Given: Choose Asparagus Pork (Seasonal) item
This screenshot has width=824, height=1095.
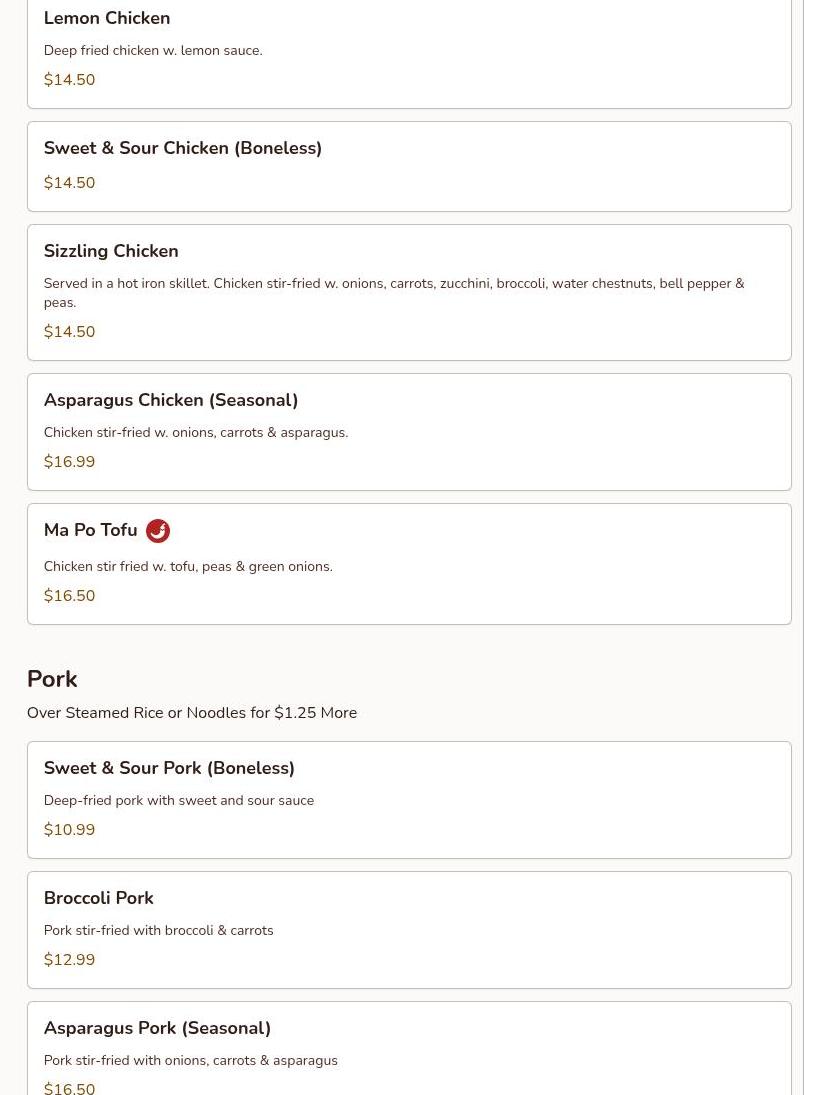Looking at the screenshot, I should (x=157, y=1028).
